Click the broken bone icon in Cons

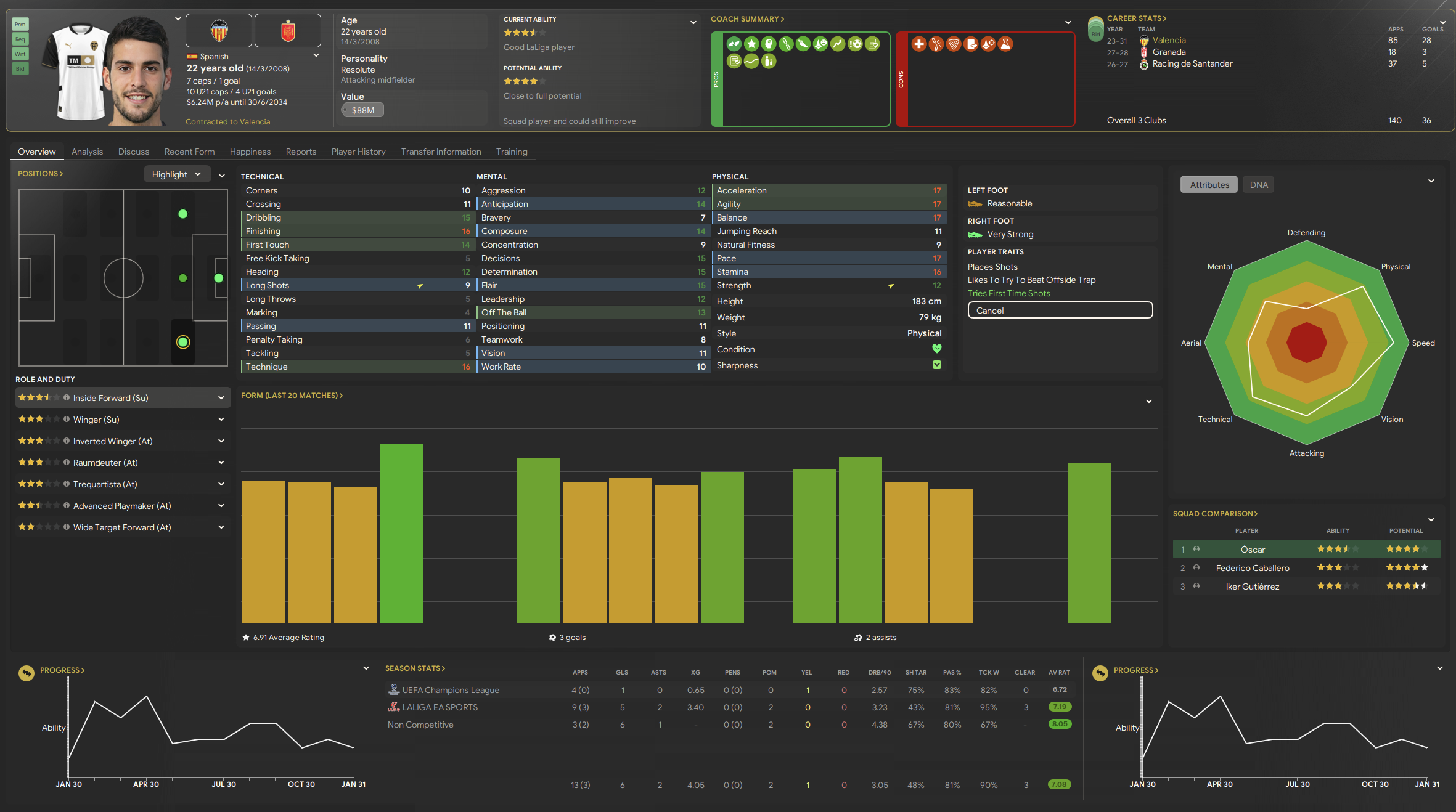point(936,44)
